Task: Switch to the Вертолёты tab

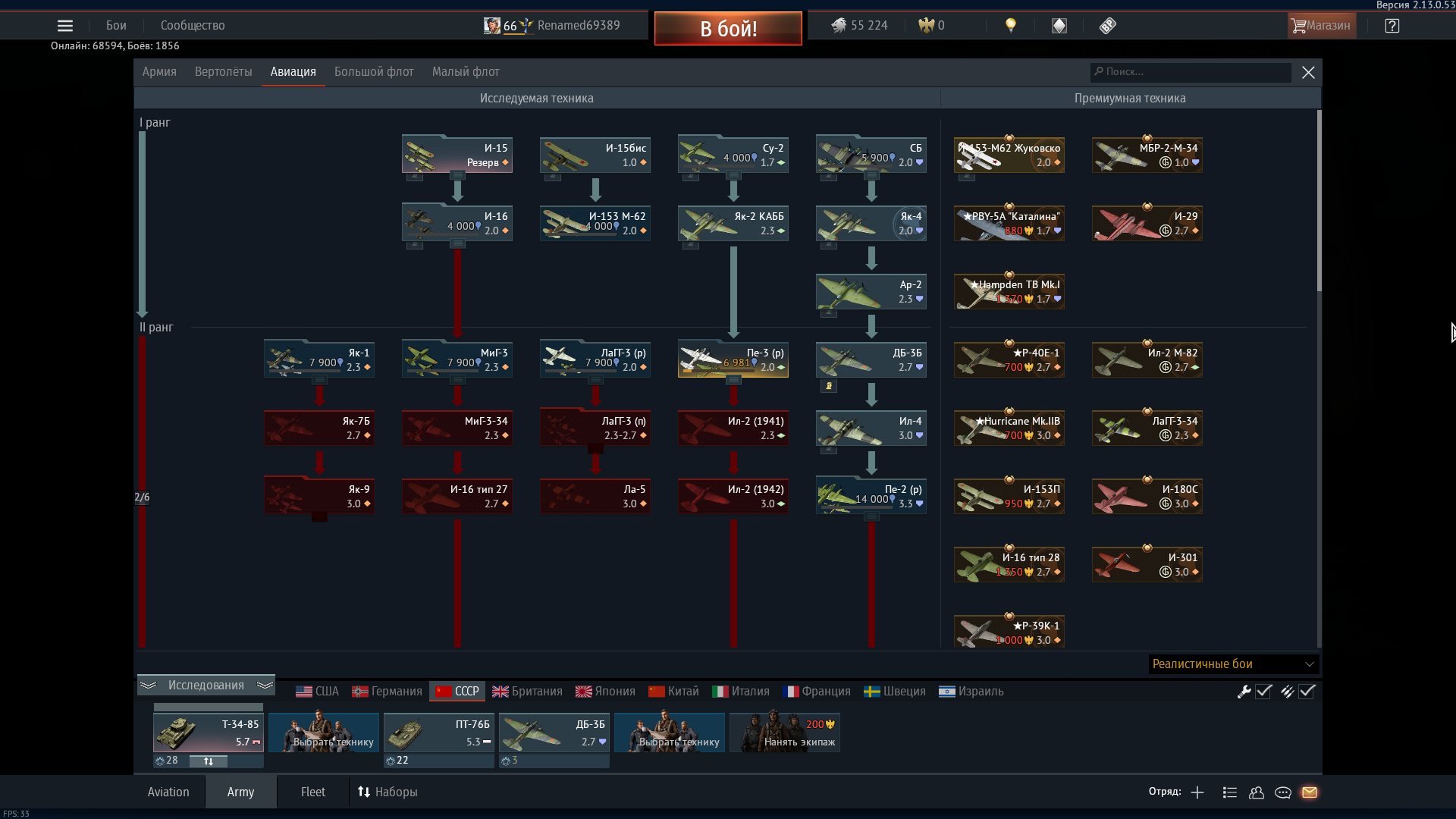Action: tap(223, 72)
